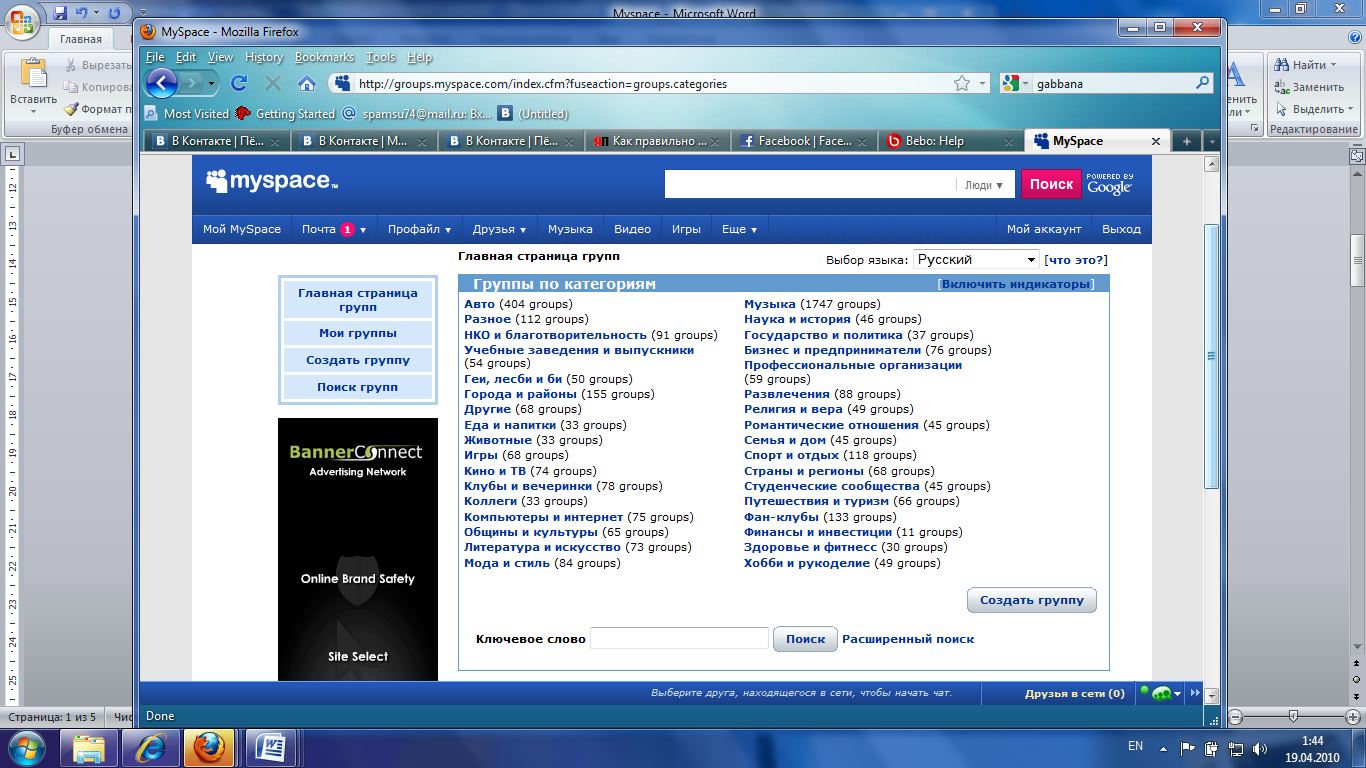Click the Stop loading X icon
Viewport: 1366px width, 768px height.
tap(273, 84)
